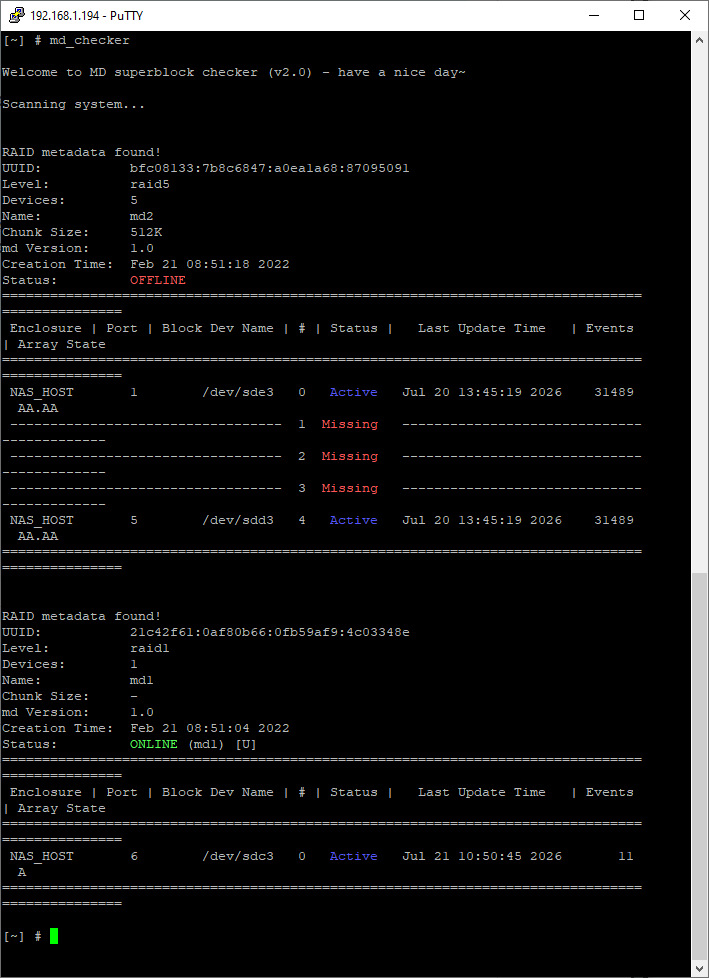Click the scrollbar down arrow
709x978 pixels.
(x=700, y=969)
